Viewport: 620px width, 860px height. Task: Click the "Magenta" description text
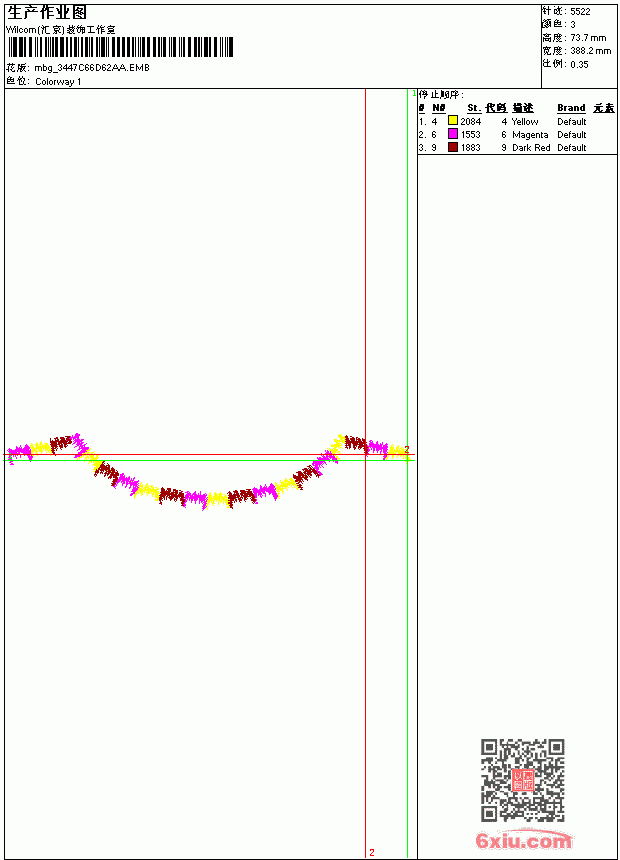point(530,135)
